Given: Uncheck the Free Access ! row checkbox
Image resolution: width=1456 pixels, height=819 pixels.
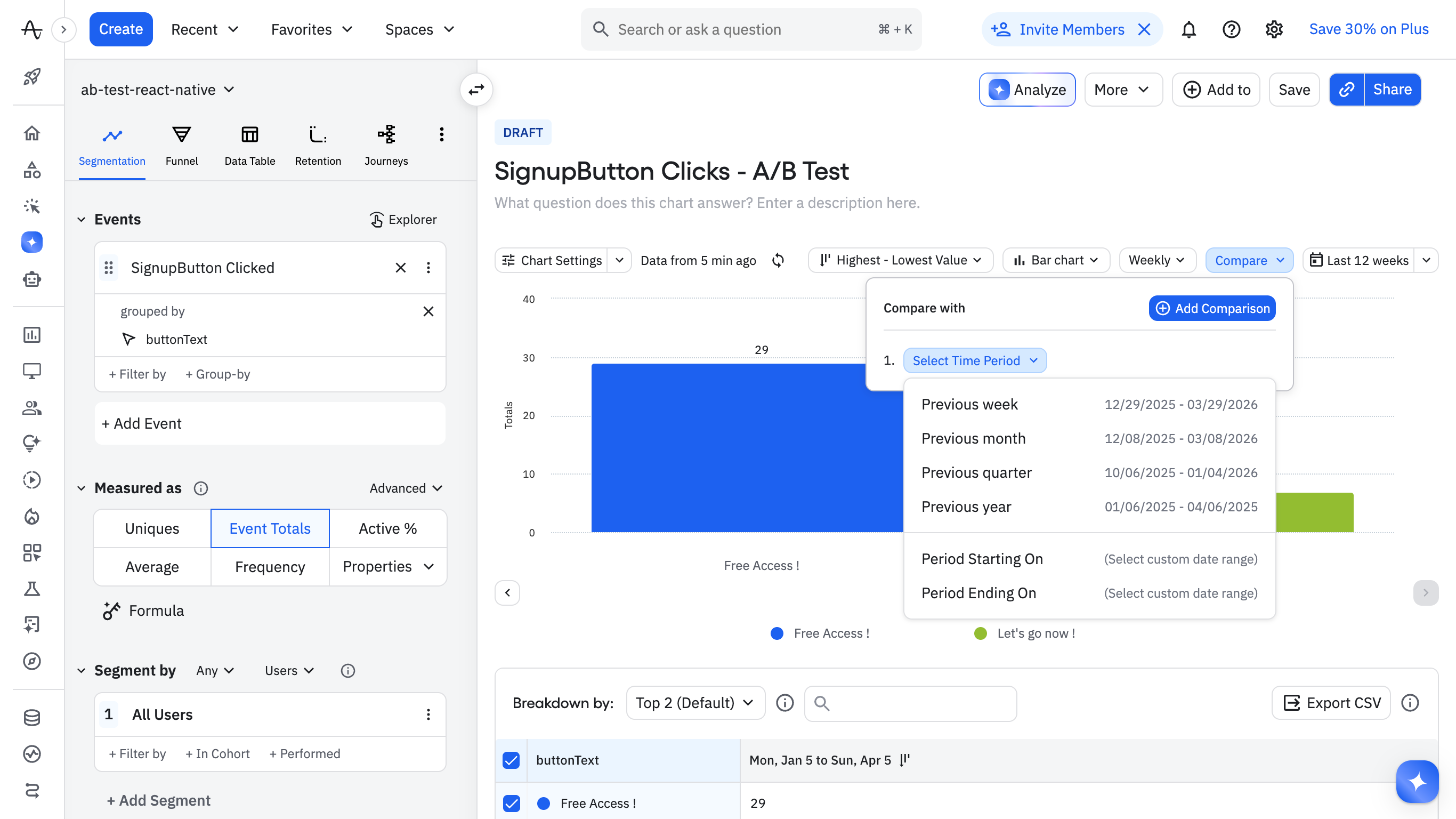Looking at the screenshot, I should [x=511, y=803].
